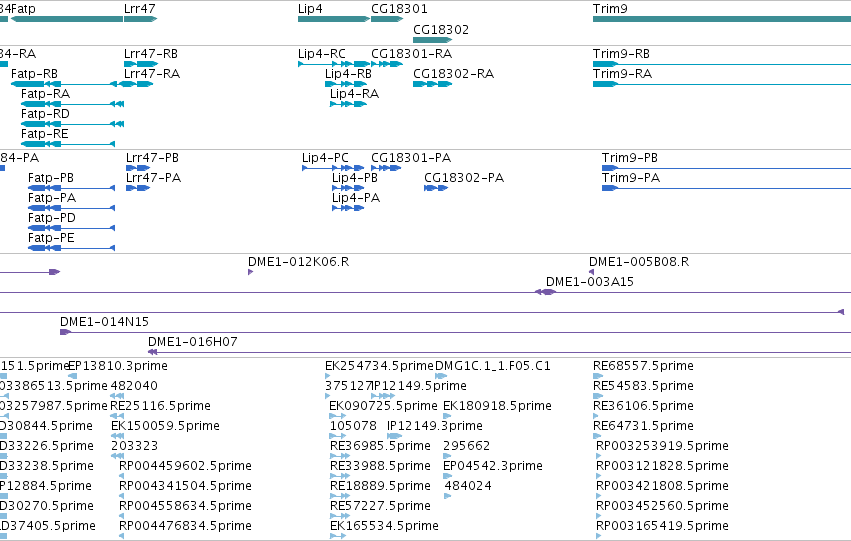This screenshot has height=541, width=851.
Task: Select clone DME1-012K06.R
Action: click(x=251, y=272)
